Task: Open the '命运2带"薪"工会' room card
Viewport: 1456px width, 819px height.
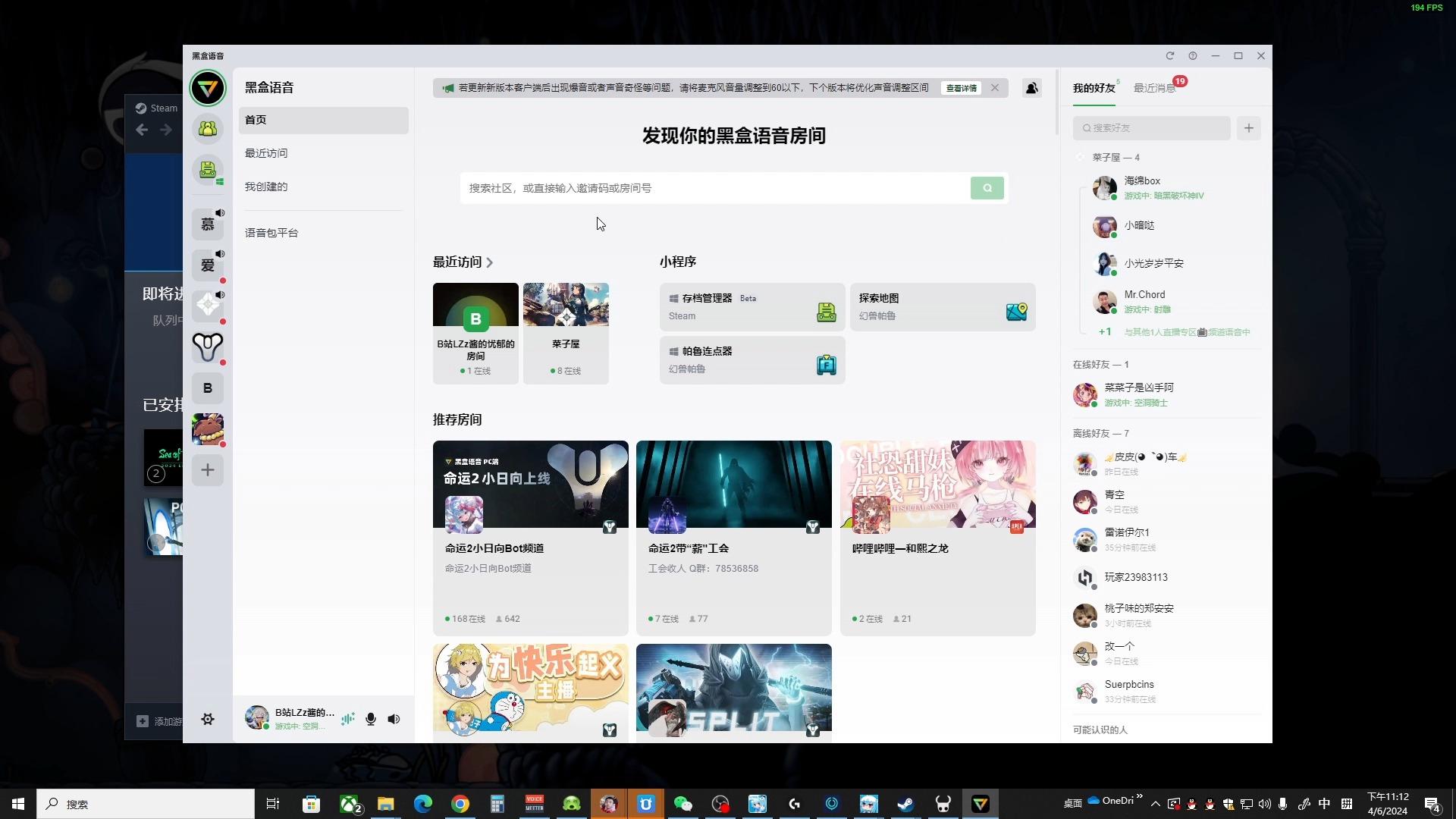Action: [x=733, y=538]
